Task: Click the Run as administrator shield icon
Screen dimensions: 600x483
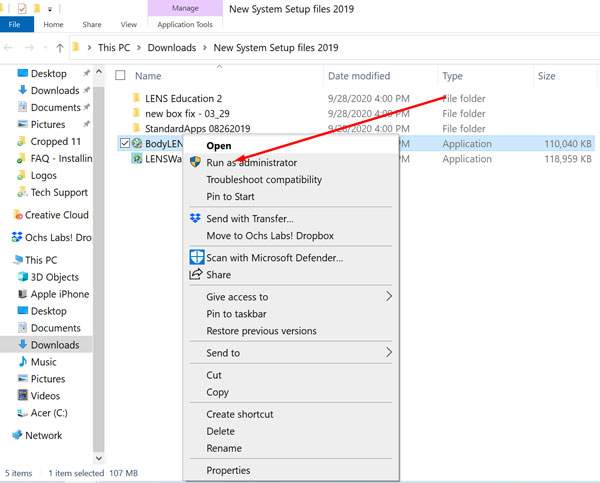Action: point(195,162)
